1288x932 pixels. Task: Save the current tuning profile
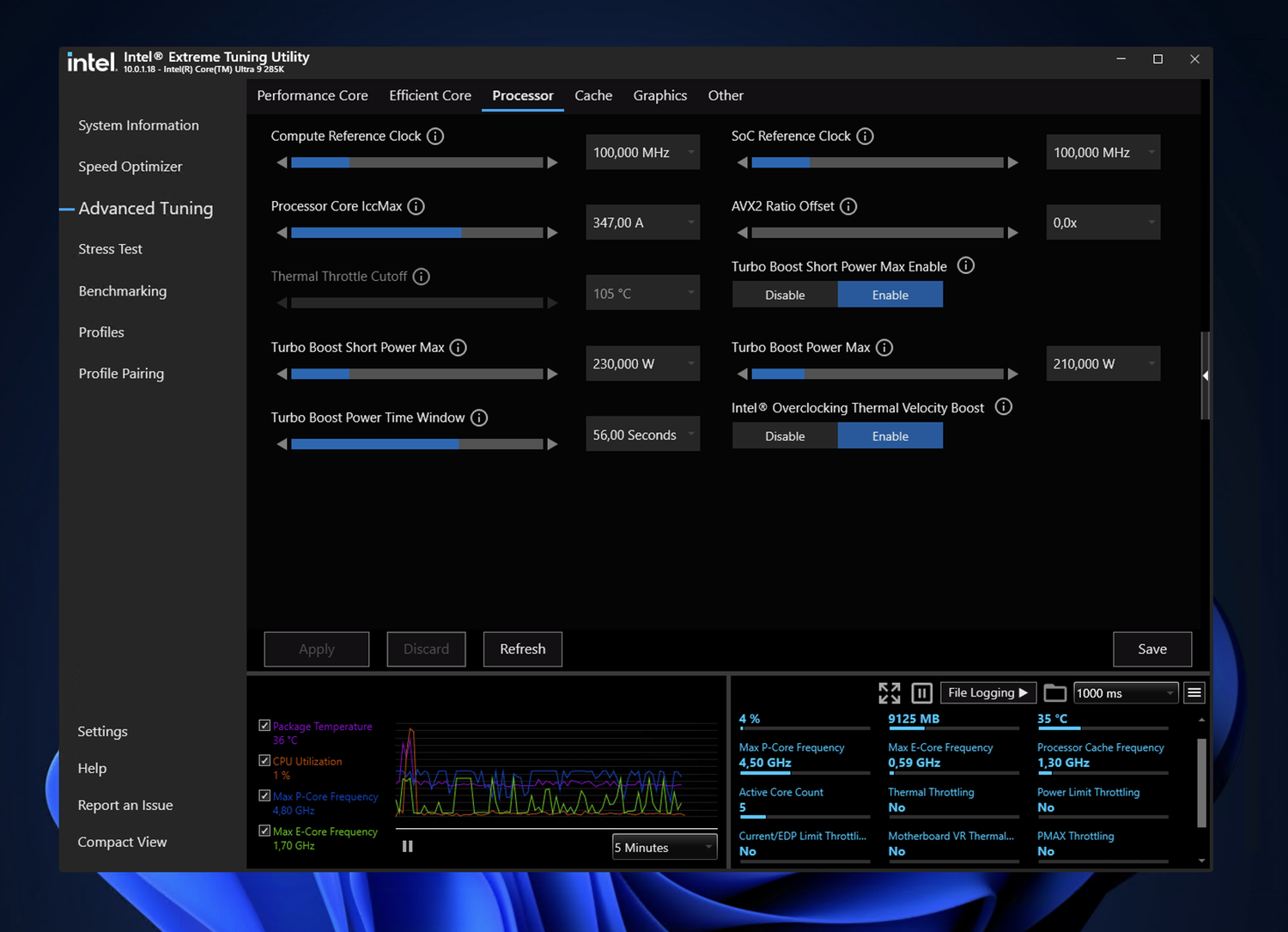[1151, 649]
